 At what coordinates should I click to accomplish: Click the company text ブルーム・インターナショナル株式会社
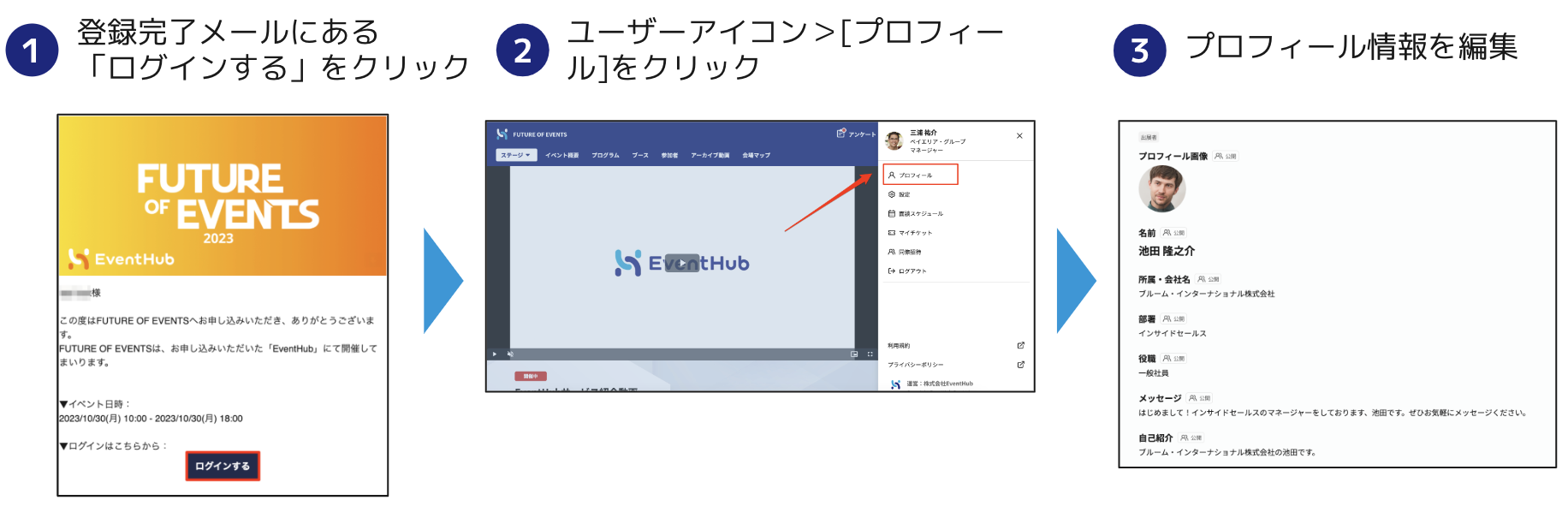click(x=1207, y=294)
